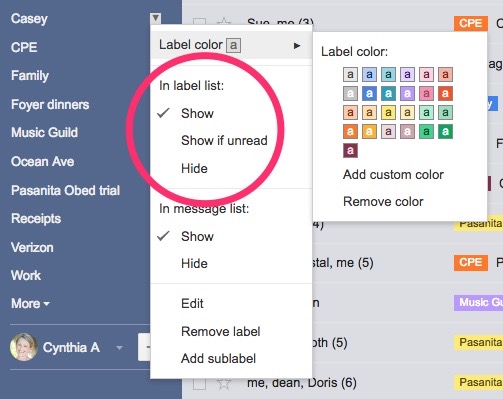Tick checkbox for me, dean, Doris email

[x=199, y=383]
